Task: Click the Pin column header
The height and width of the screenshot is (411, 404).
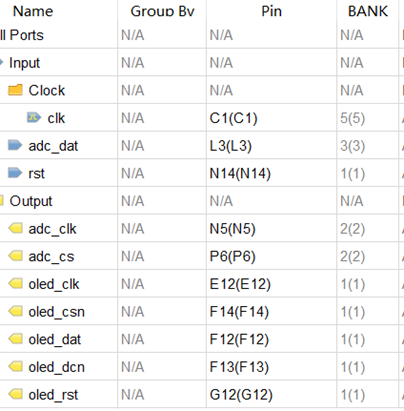Action: (x=271, y=11)
